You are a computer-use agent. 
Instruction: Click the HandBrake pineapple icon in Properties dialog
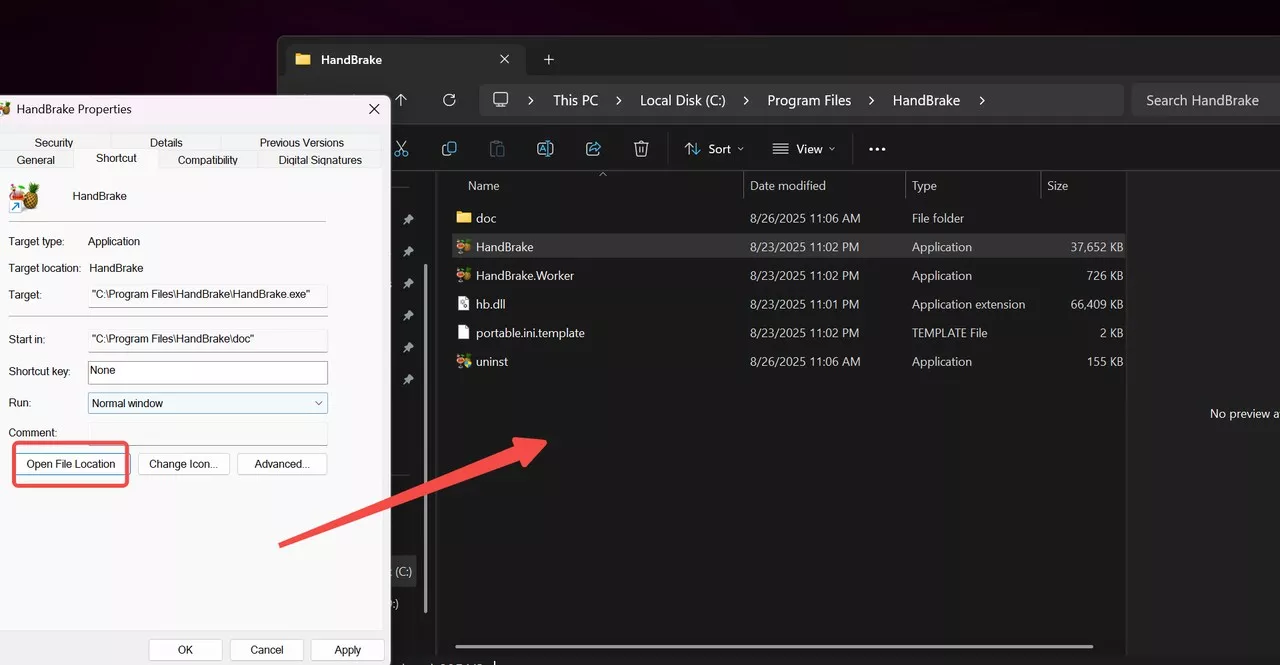coord(24,196)
